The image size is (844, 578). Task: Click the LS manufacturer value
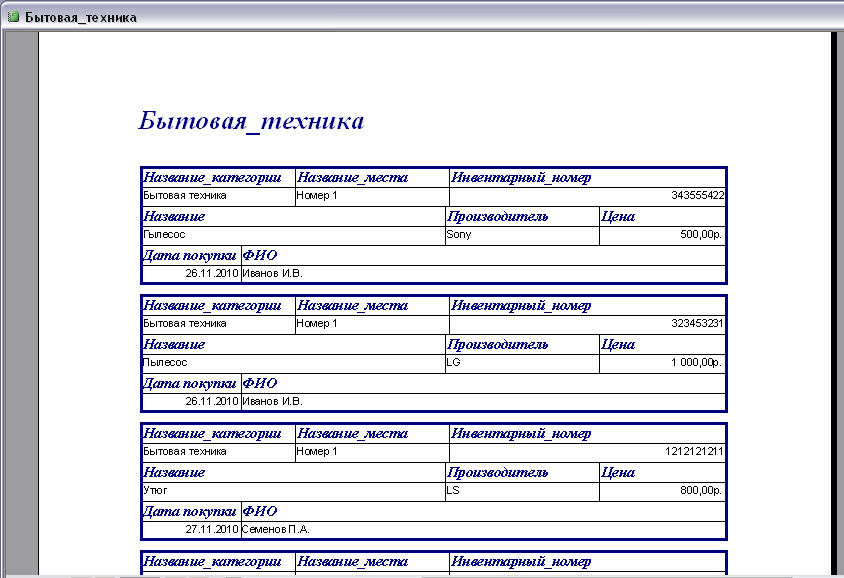coord(454,491)
